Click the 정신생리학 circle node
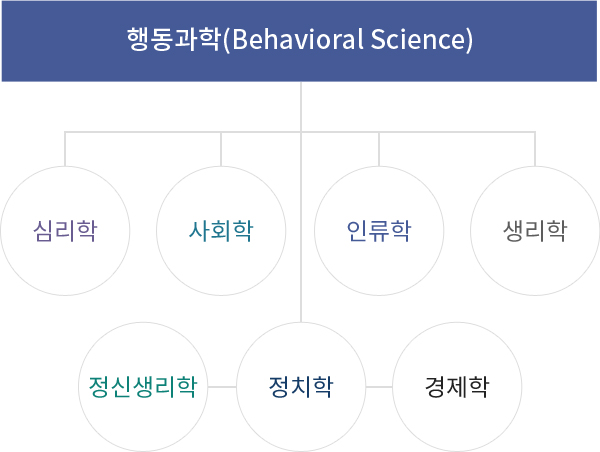Image resolution: width=600 pixels, height=452 pixels. pyautogui.click(x=143, y=387)
